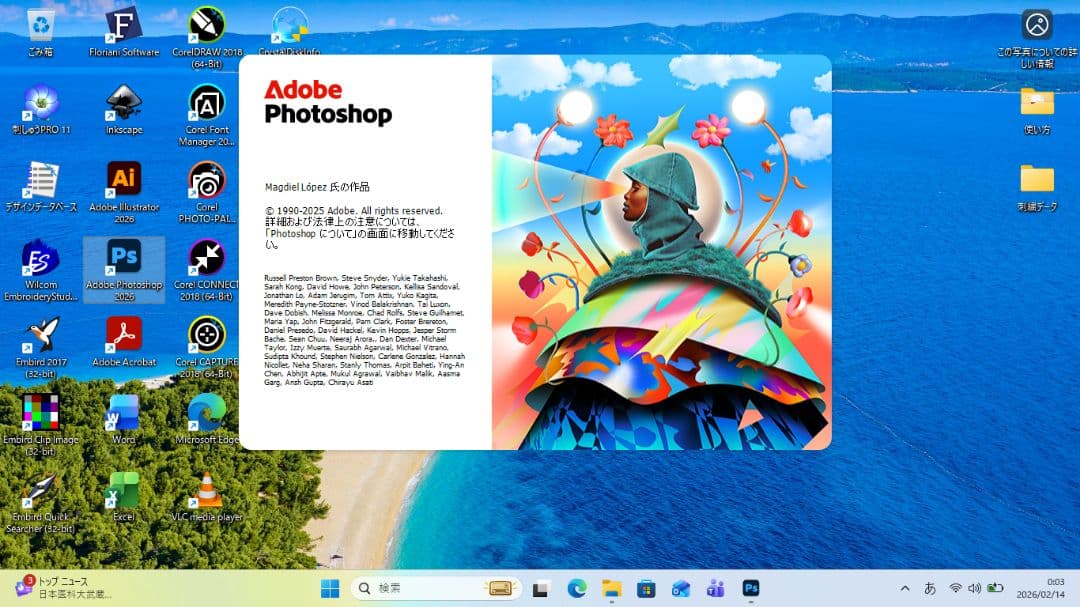This screenshot has height=607, width=1080.
Task: Click the Floriani Software desktop icon
Action: point(124,25)
